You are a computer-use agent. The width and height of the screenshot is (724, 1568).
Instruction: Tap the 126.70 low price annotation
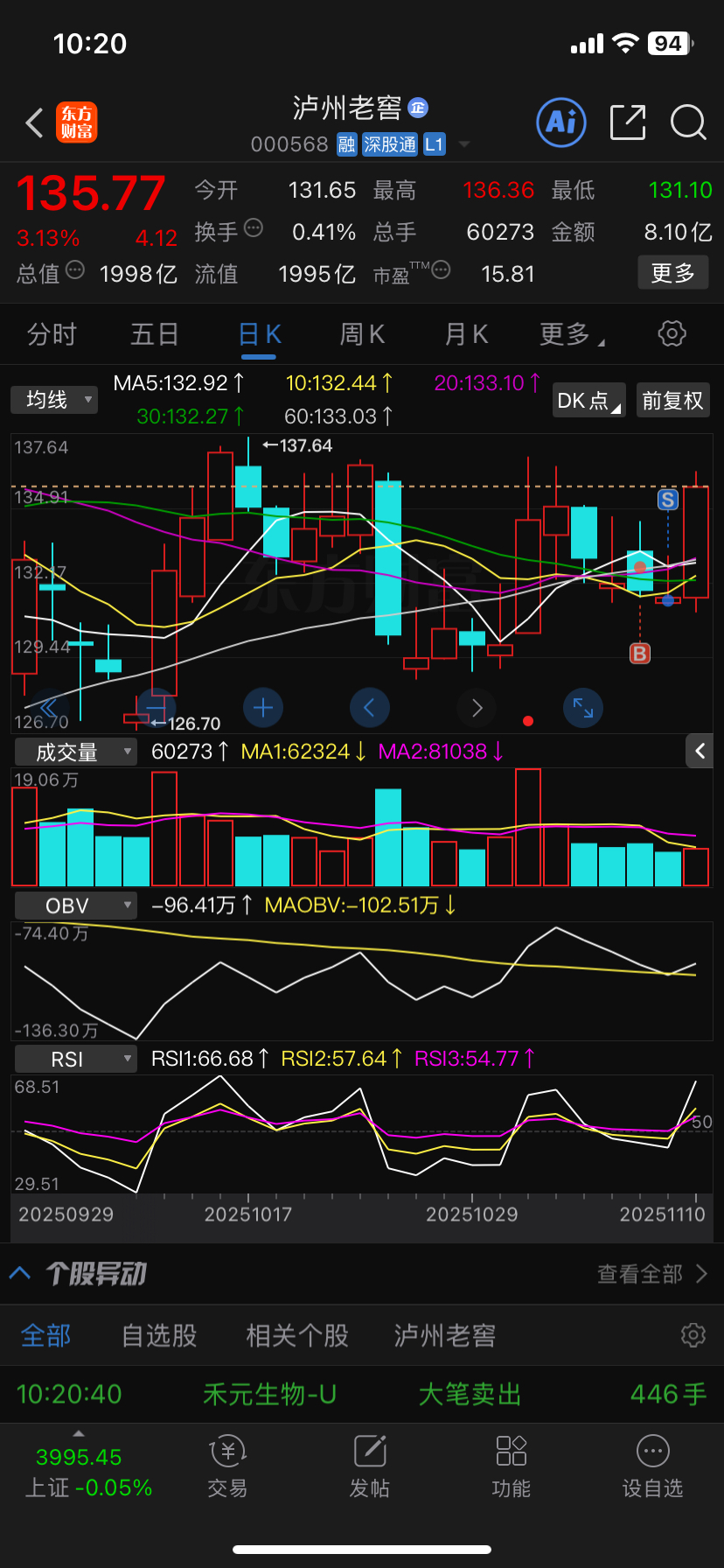click(185, 724)
